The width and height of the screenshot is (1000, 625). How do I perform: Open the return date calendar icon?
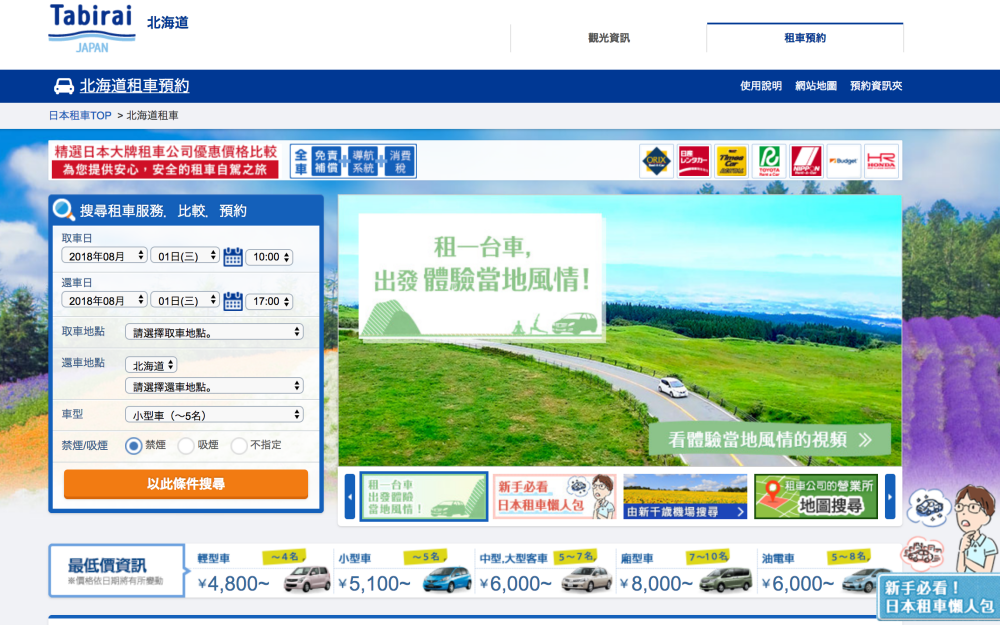[x=233, y=301]
